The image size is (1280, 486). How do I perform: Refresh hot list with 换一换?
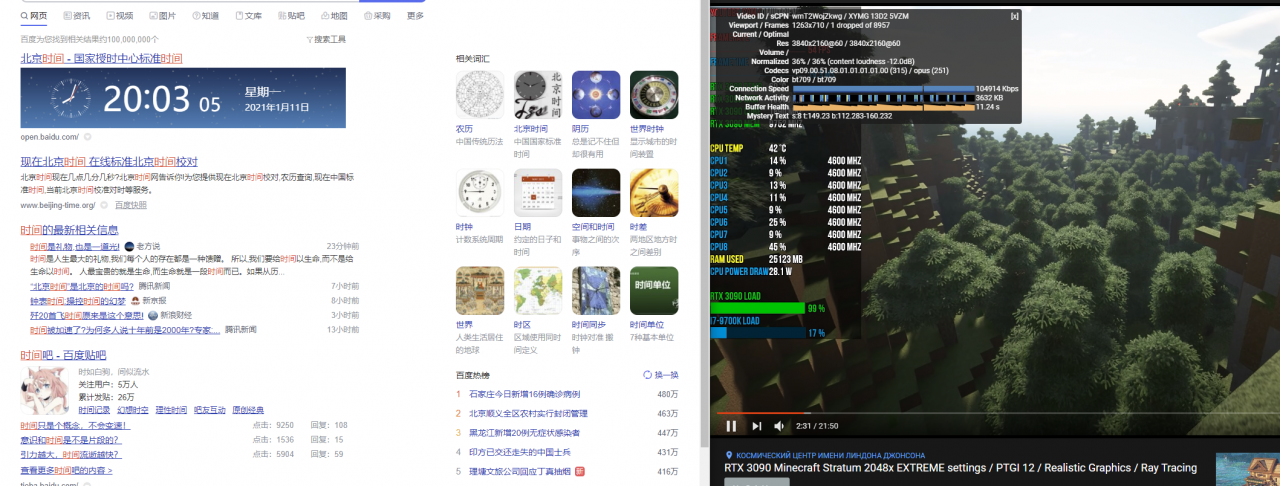click(661, 375)
